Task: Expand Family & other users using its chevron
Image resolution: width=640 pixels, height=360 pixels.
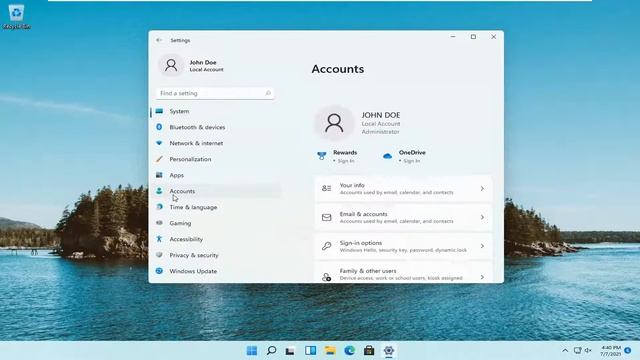Action: point(482,277)
